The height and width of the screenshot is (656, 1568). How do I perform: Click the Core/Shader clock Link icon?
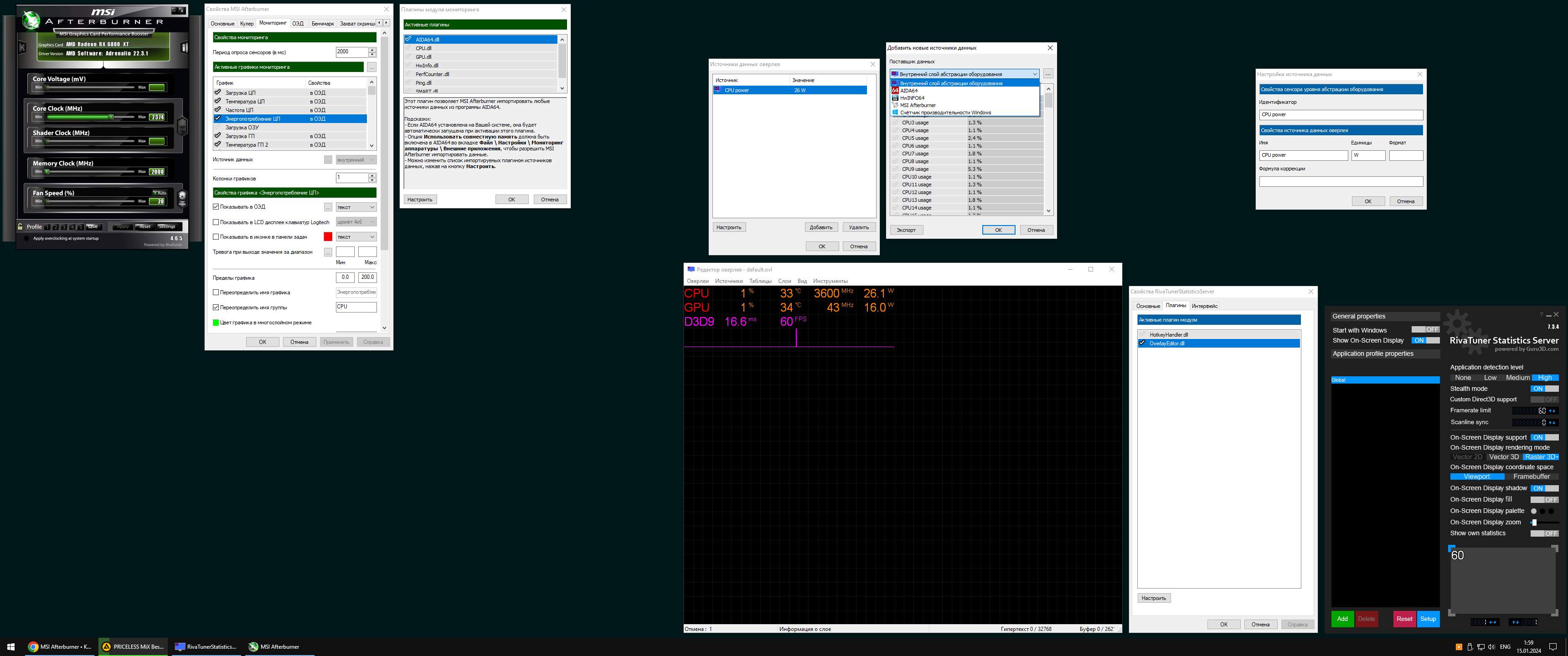coord(182,126)
